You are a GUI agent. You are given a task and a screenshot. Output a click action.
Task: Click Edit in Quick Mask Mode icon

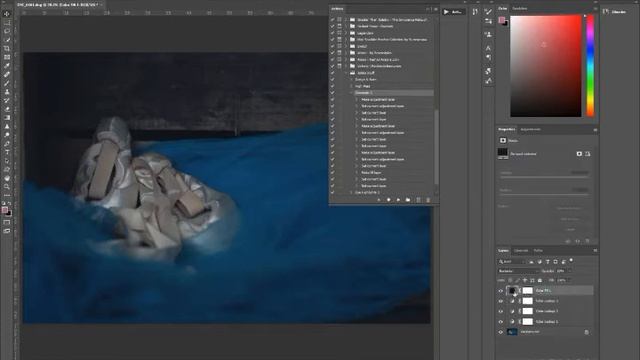[7, 222]
